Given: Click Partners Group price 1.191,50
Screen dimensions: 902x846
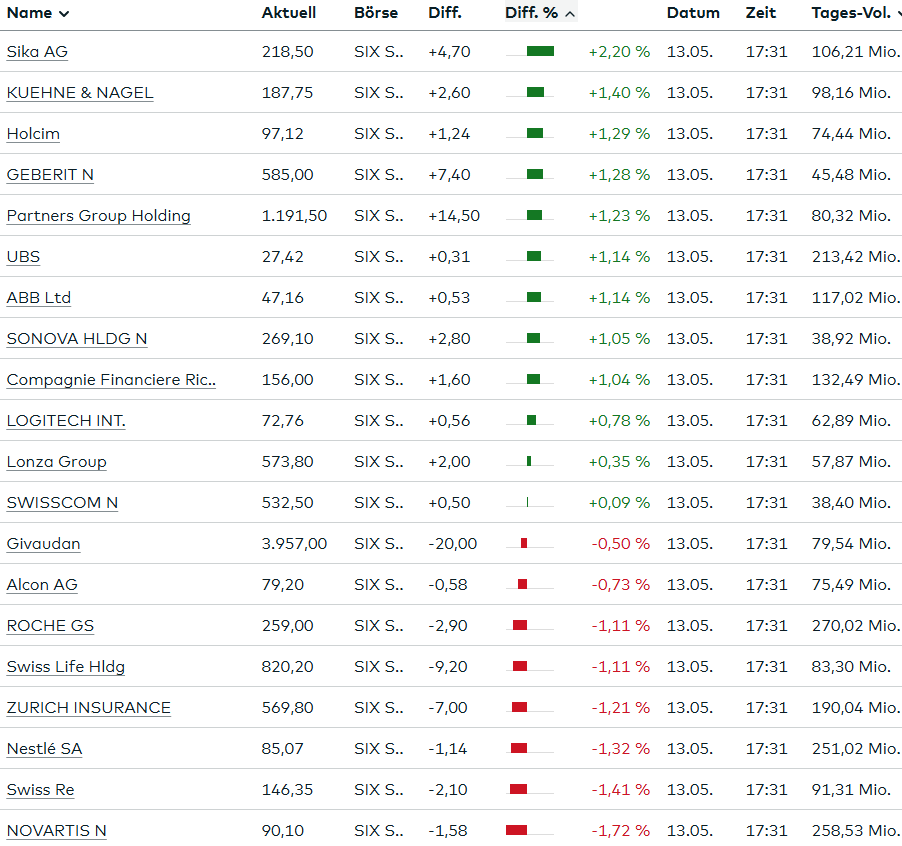Looking at the screenshot, I should [x=294, y=216].
